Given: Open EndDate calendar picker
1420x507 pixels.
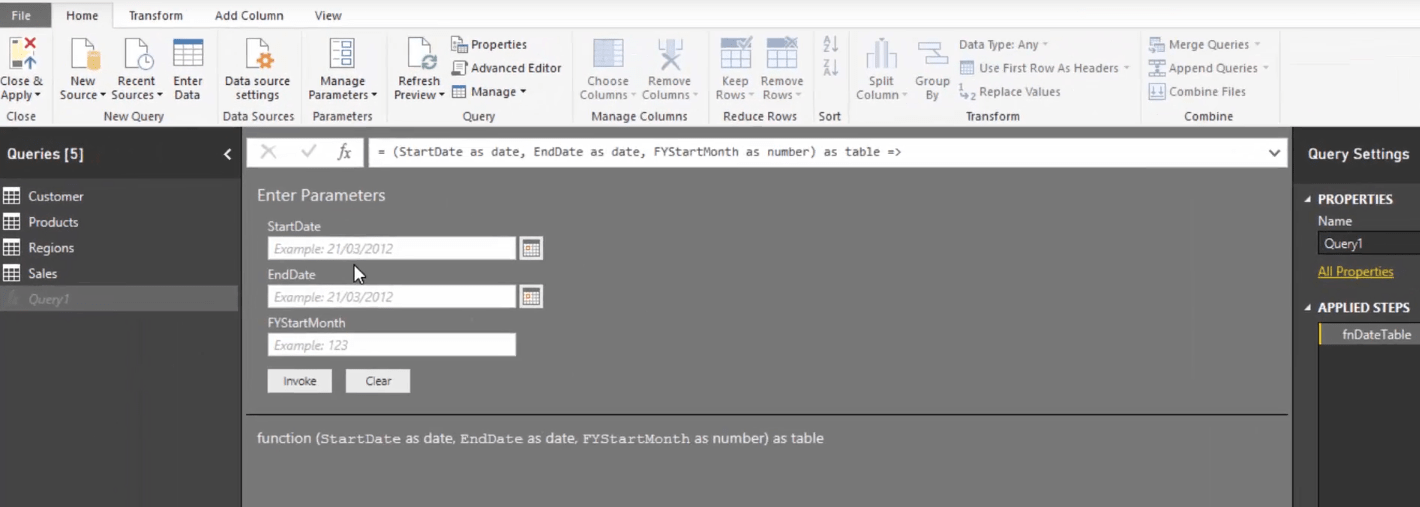Looking at the screenshot, I should coord(531,297).
